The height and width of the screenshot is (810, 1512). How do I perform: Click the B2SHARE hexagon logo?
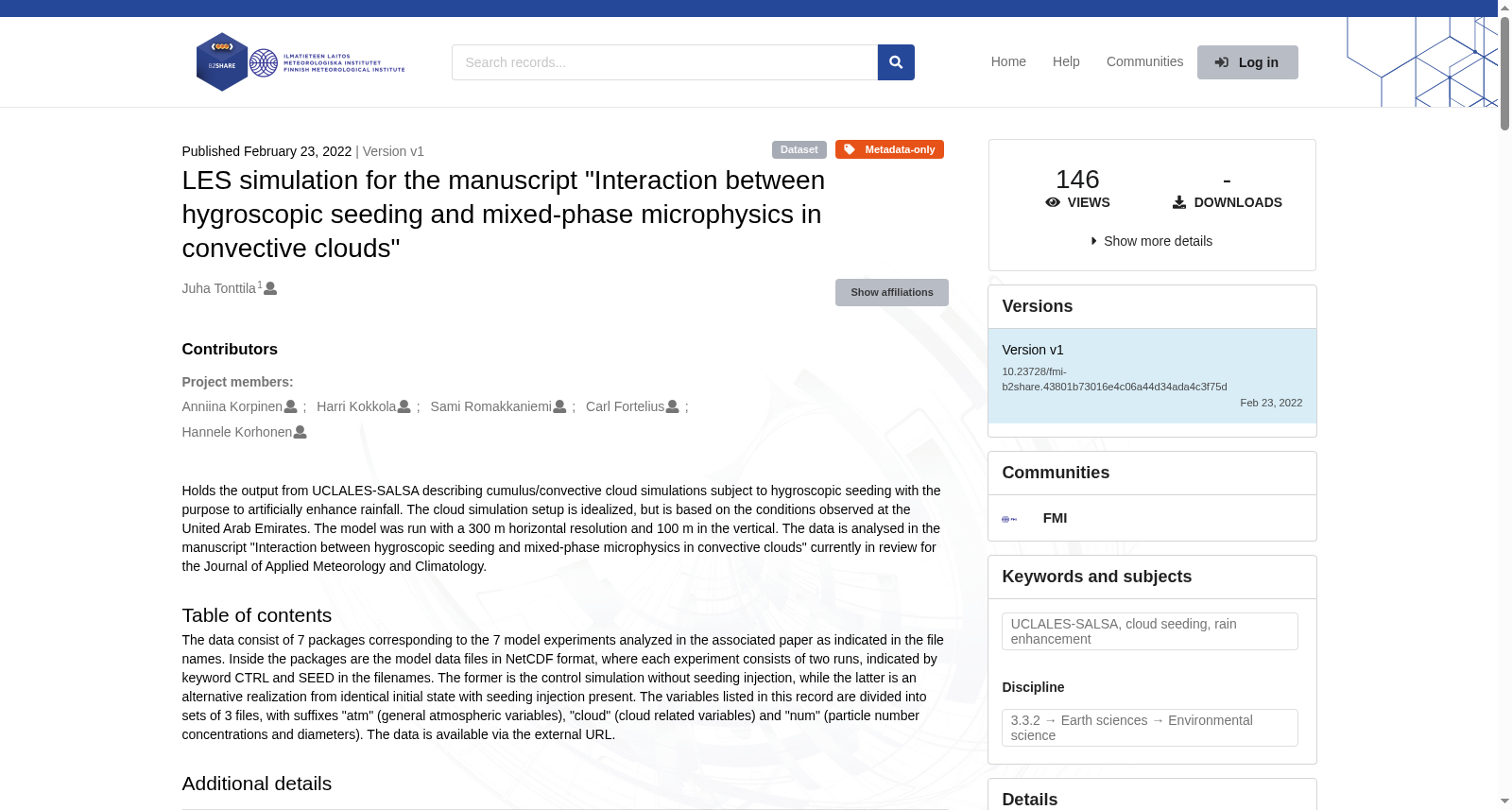pos(222,62)
